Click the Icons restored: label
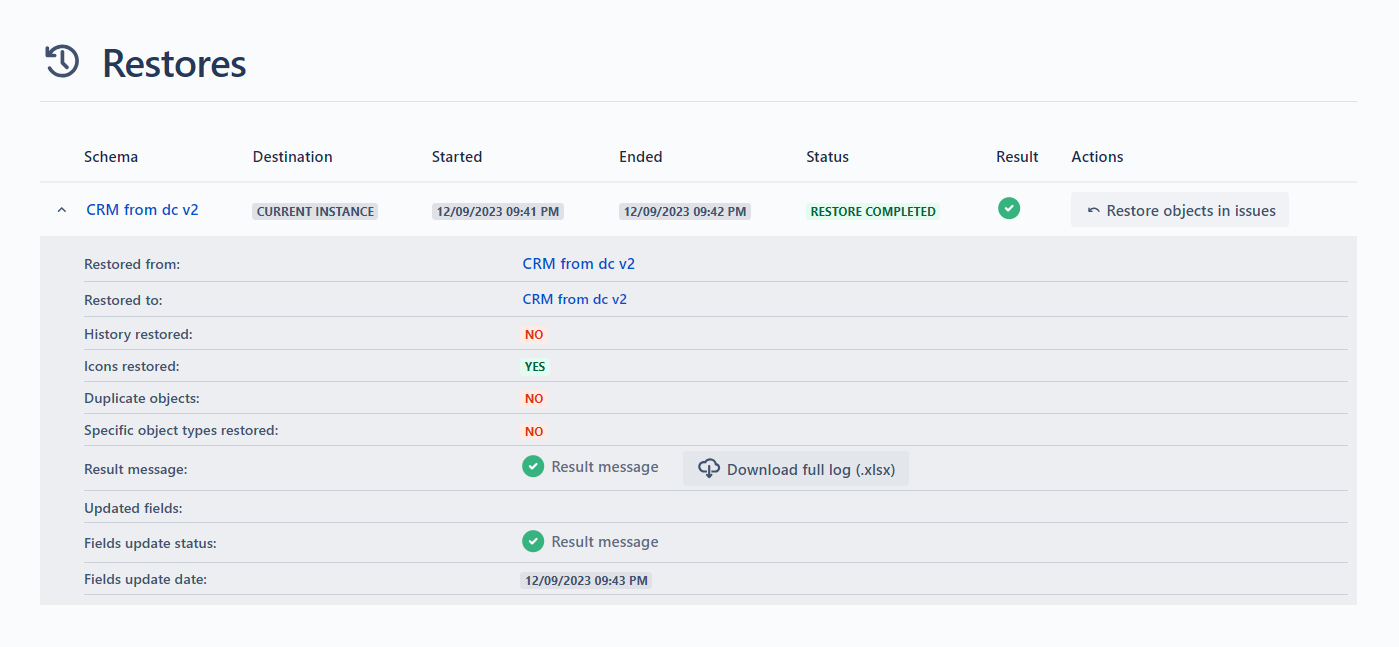Screen dimensions: 1399x647 pos(132,366)
